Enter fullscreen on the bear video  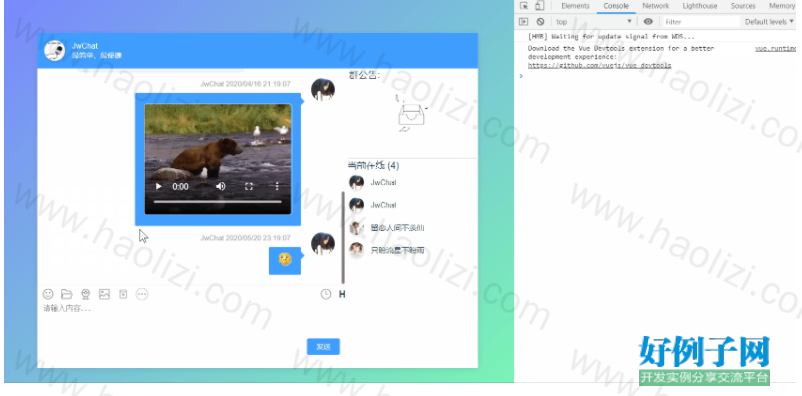click(x=249, y=187)
